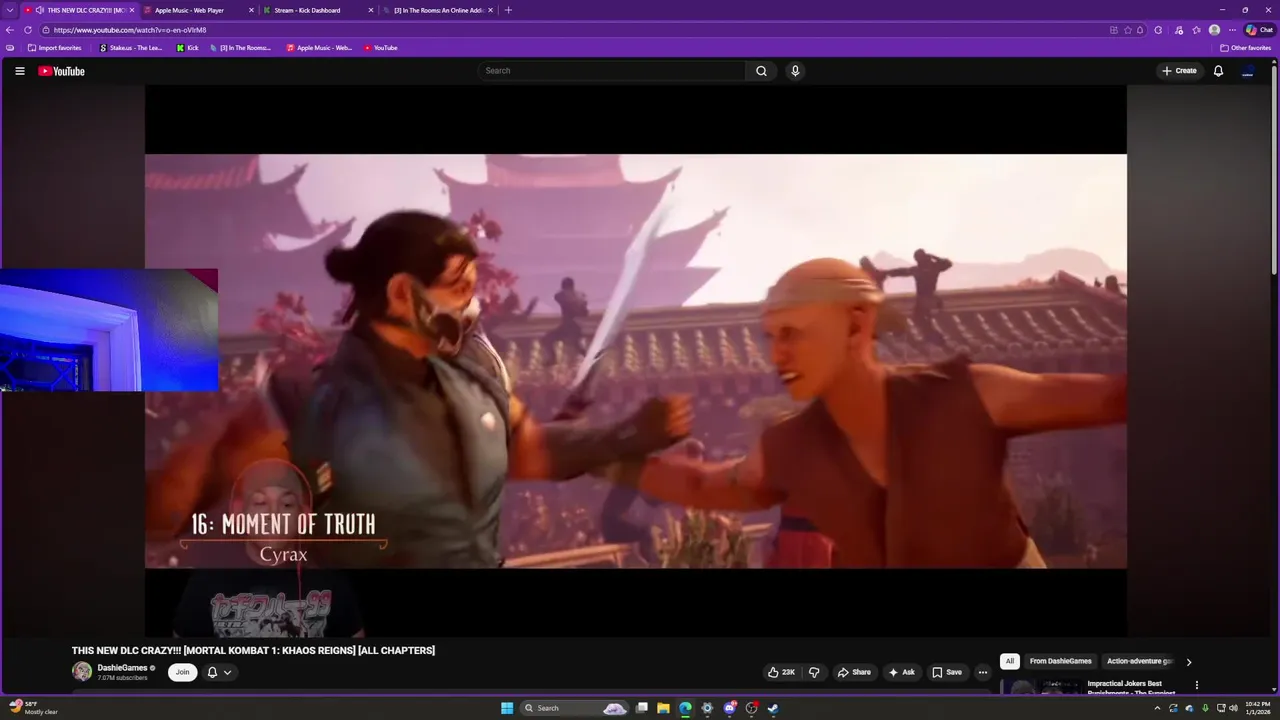
Task: Select the All suggestions chip
Action: 1009,661
